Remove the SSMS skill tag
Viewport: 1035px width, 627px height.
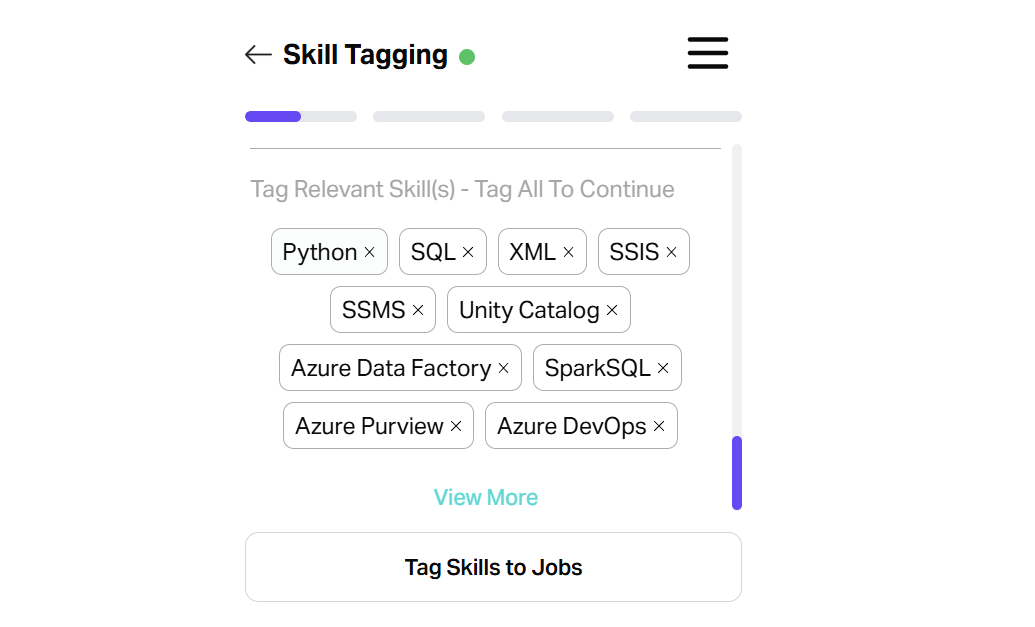(x=418, y=311)
